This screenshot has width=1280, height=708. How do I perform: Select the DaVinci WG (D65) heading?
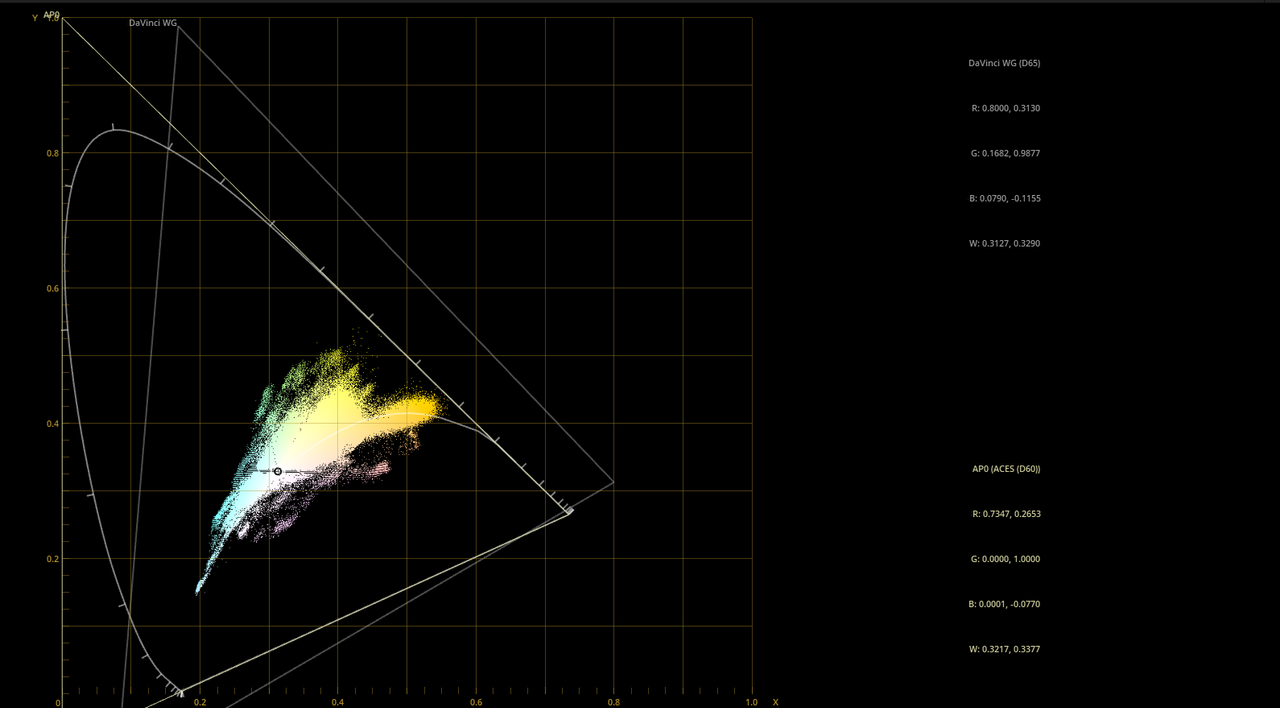[x=1004, y=63]
